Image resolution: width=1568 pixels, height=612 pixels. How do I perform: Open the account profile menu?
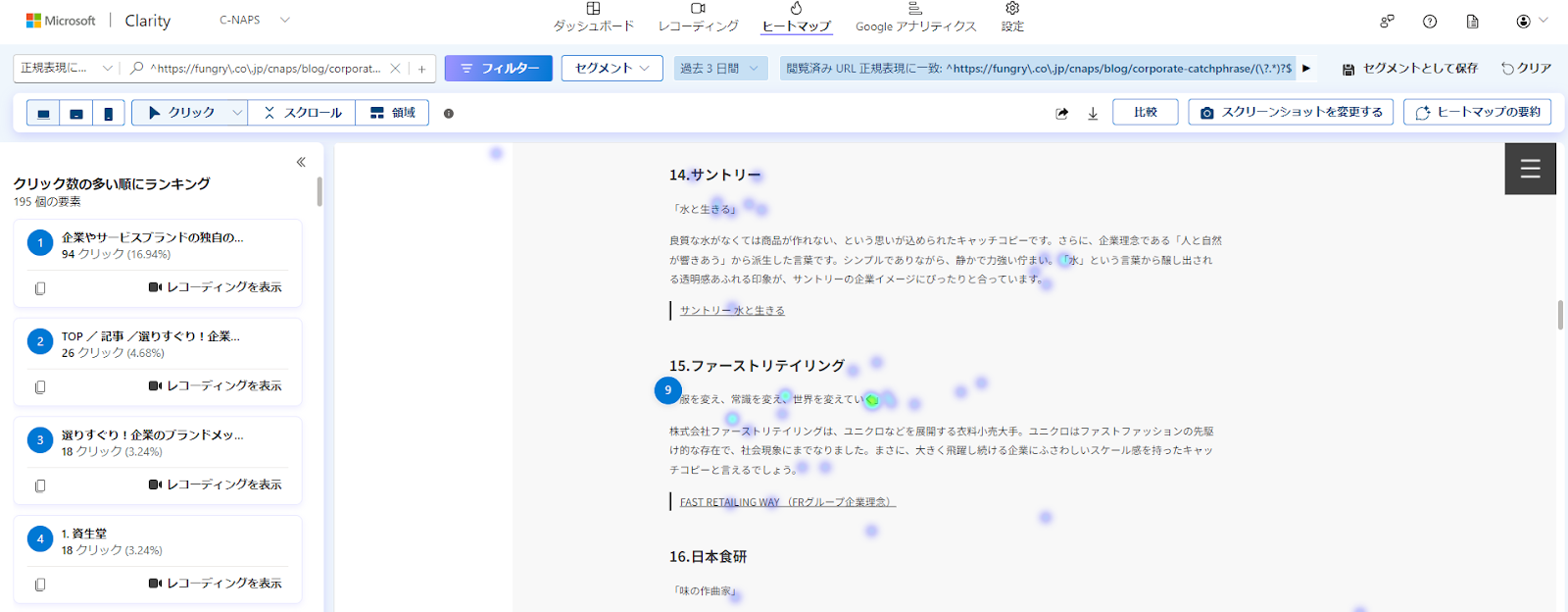point(1531,21)
